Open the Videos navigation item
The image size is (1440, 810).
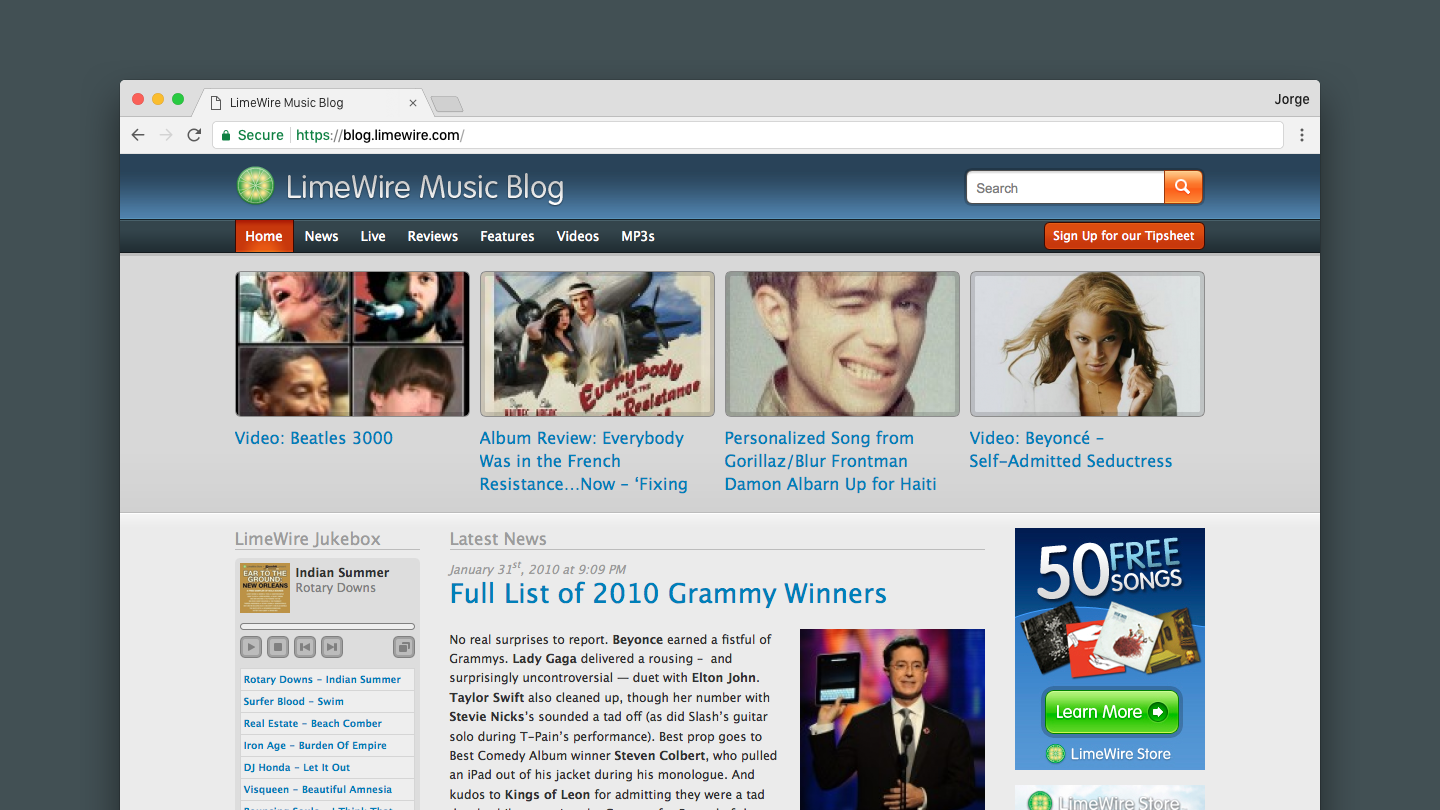coord(577,236)
